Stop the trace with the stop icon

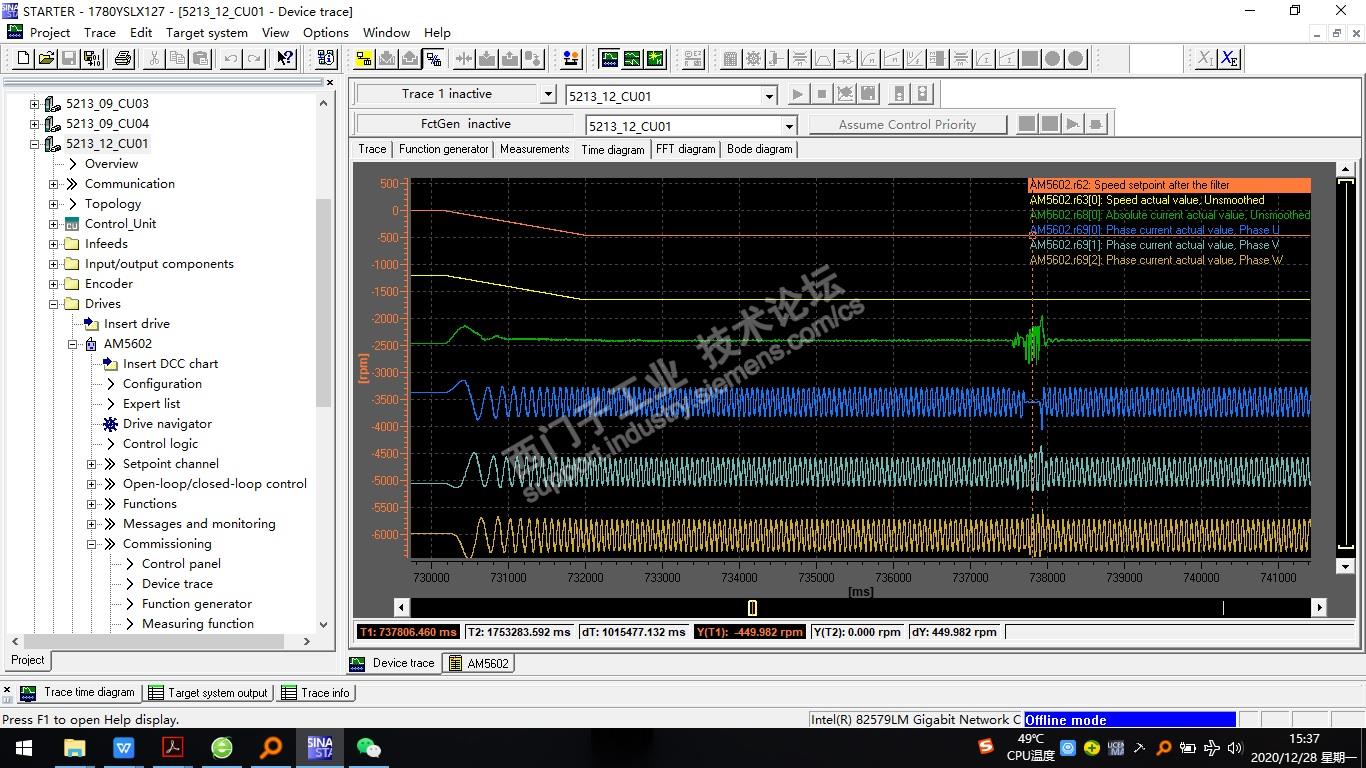click(x=822, y=94)
